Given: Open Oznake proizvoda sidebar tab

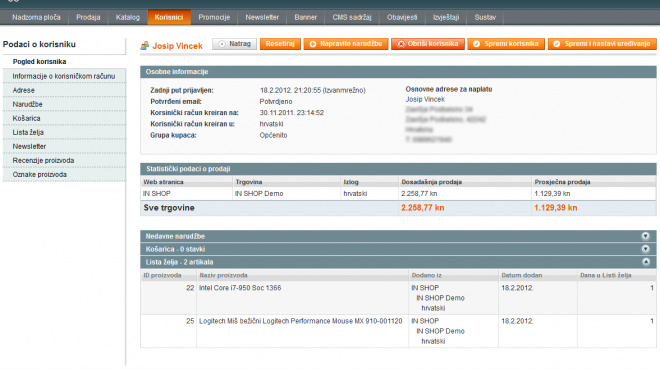Looking at the screenshot, I should coord(64,174).
